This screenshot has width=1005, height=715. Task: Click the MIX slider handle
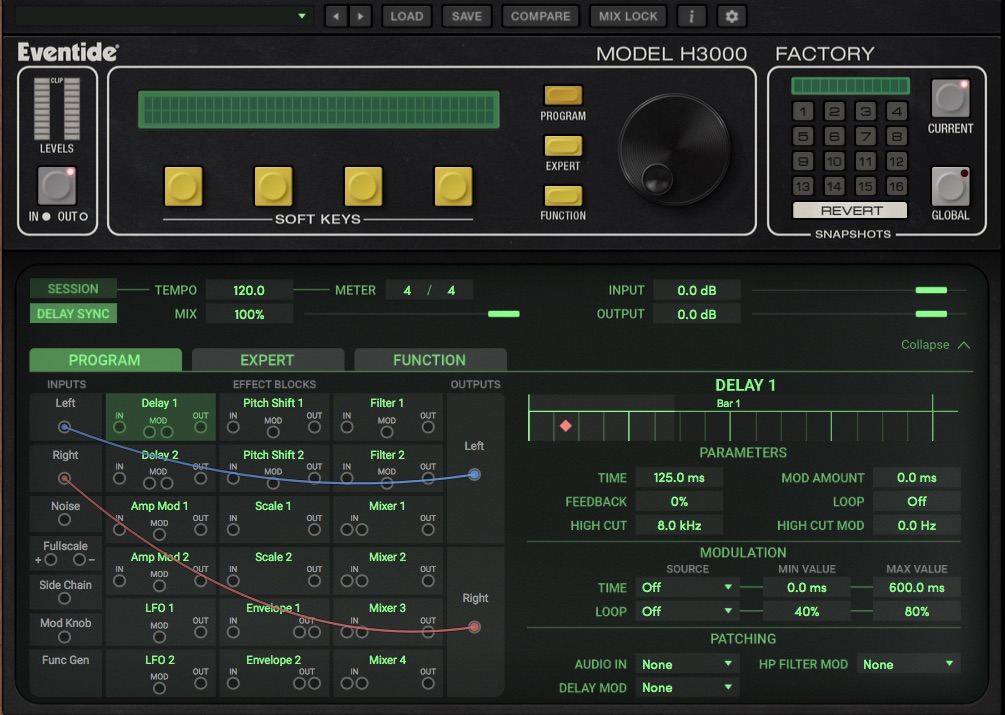click(x=504, y=314)
